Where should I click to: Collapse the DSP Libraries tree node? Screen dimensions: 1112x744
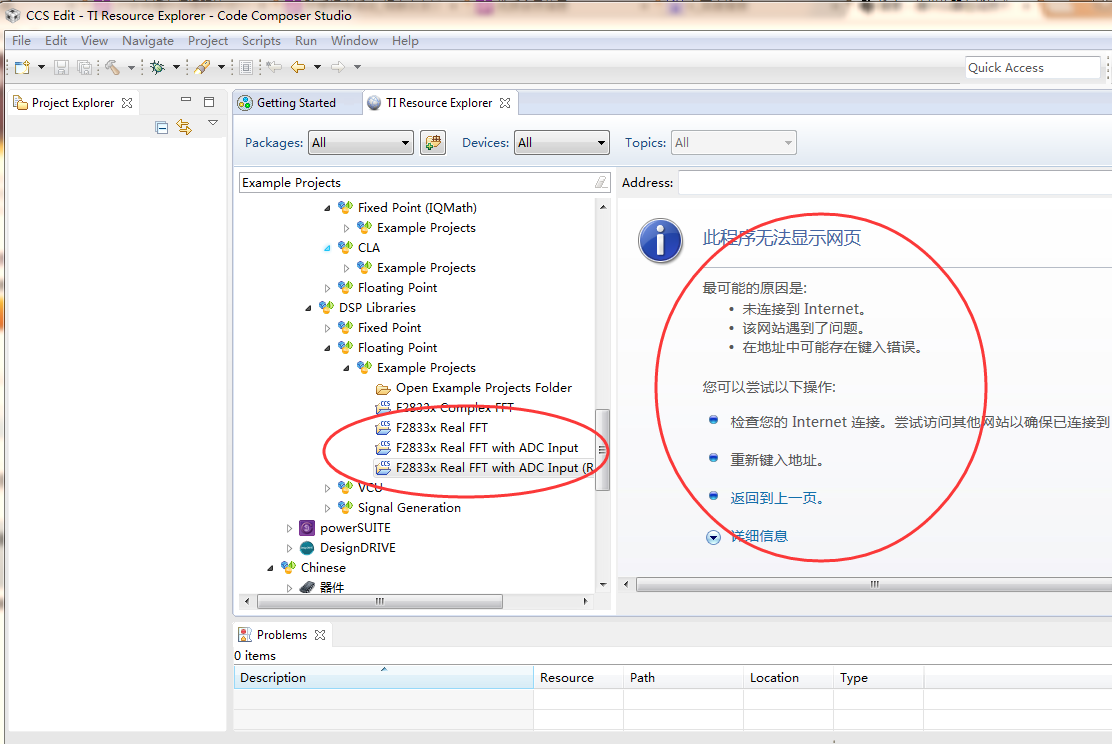click(x=308, y=308)
